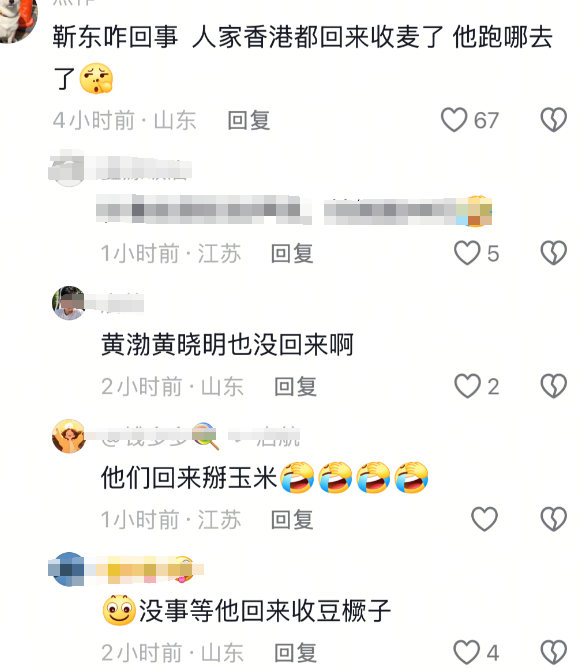Reply to the blurred 1小时前 江苏 comment
The height and width of the screenshot is (668, 581).
pos(292,253)
